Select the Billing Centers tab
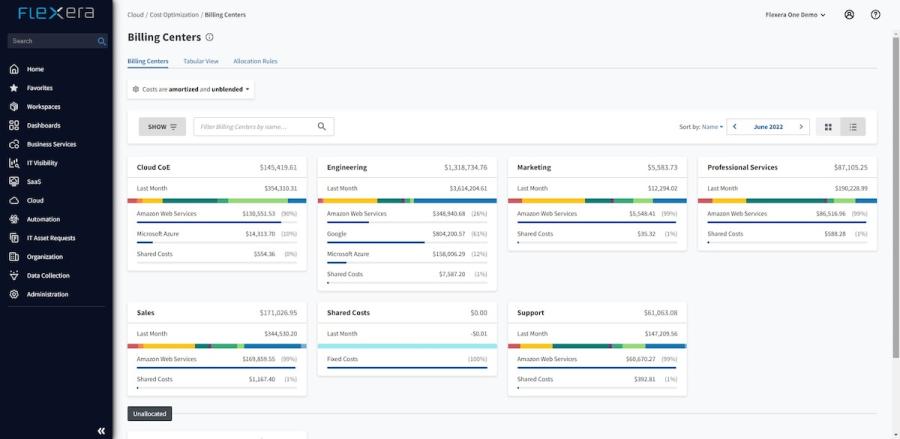The image size is (900, 439). pyautogui.click(x=148, y=61)
